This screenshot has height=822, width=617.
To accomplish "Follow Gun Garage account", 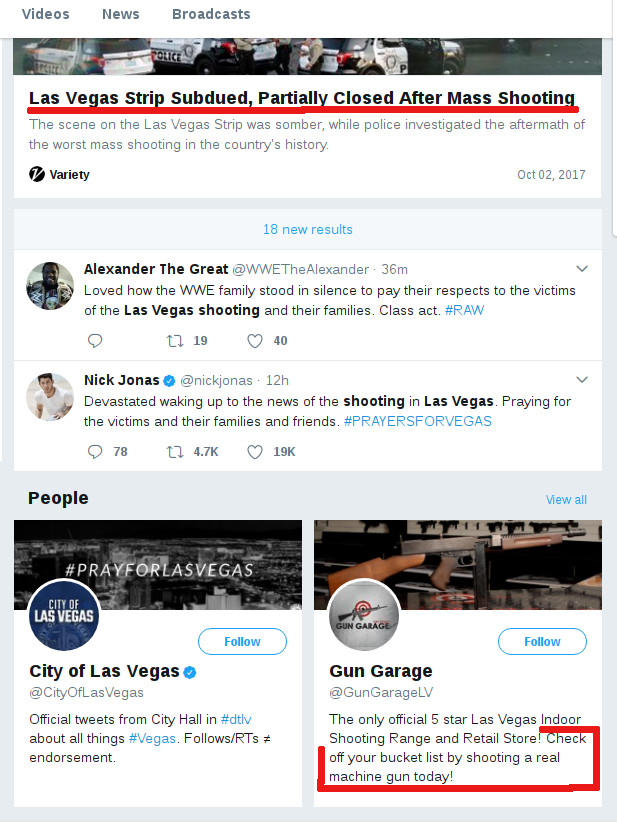I will tap(542, 641).
